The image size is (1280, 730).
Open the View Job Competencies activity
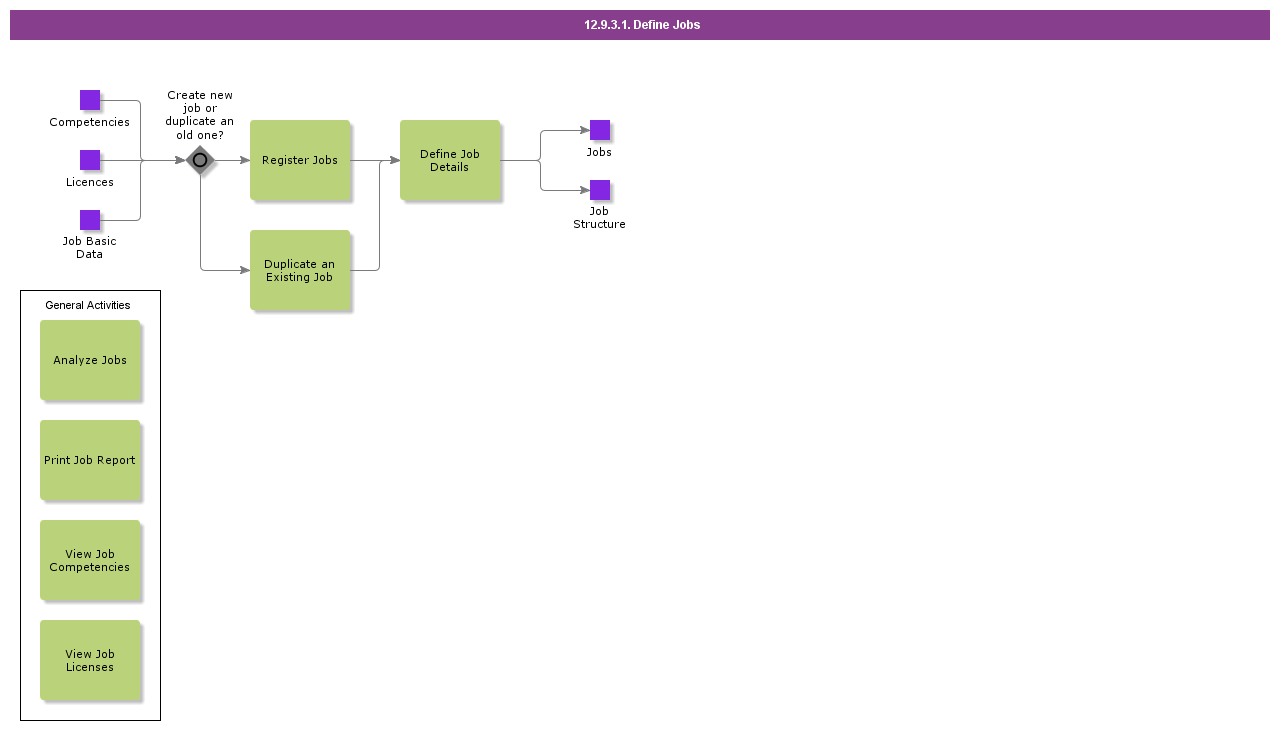click(90, 560)
